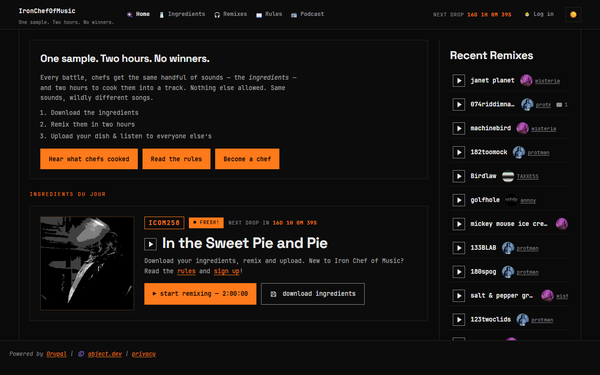Screen dimensions: 600x375
Task: Click the FRESH! badge
Action: [206, 222]
